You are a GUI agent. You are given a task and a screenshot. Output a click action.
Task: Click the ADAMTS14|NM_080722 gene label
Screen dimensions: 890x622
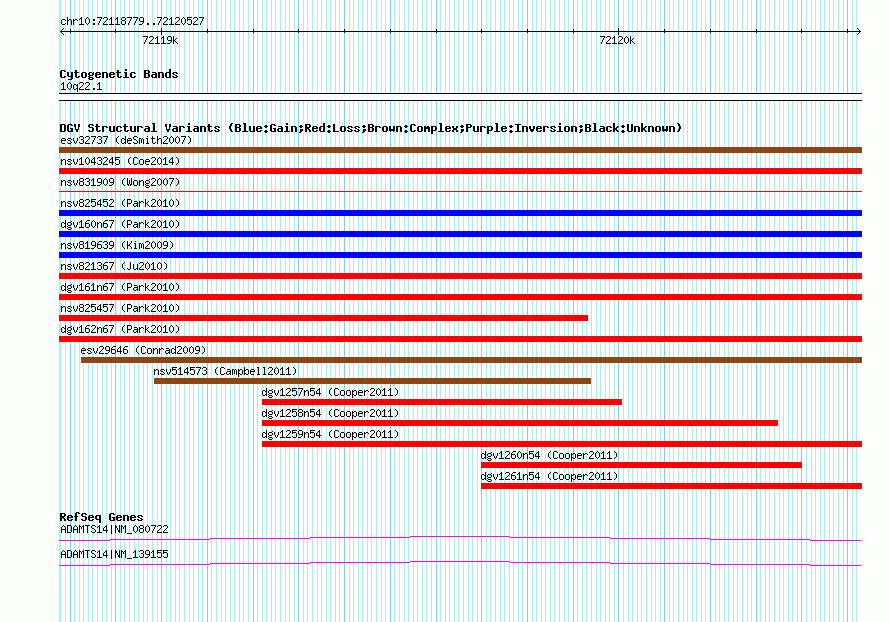(114, 529)
